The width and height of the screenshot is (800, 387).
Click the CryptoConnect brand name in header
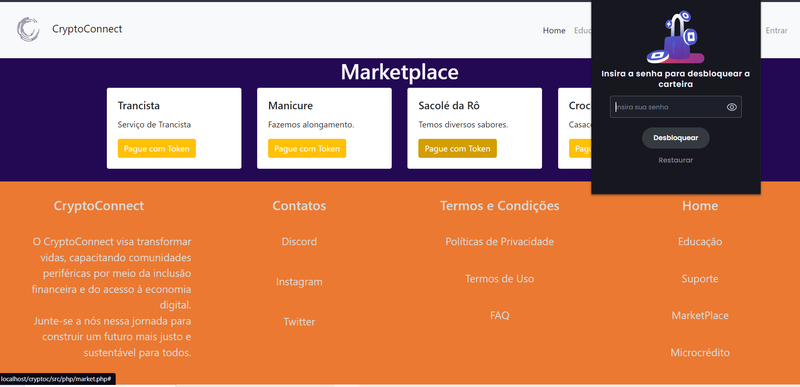pyautogui.click(x=87, y=29)
